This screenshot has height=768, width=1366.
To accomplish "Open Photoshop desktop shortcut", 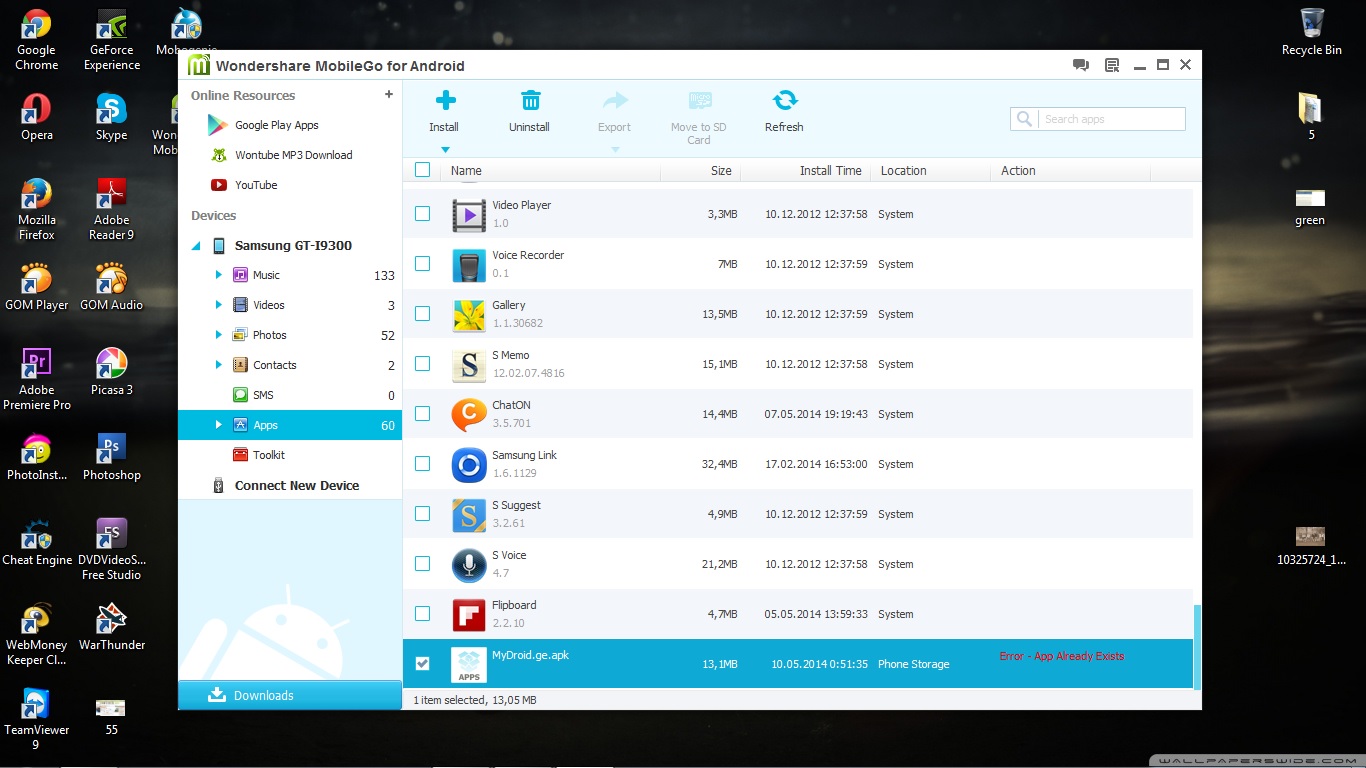I will tap(111, 458).
